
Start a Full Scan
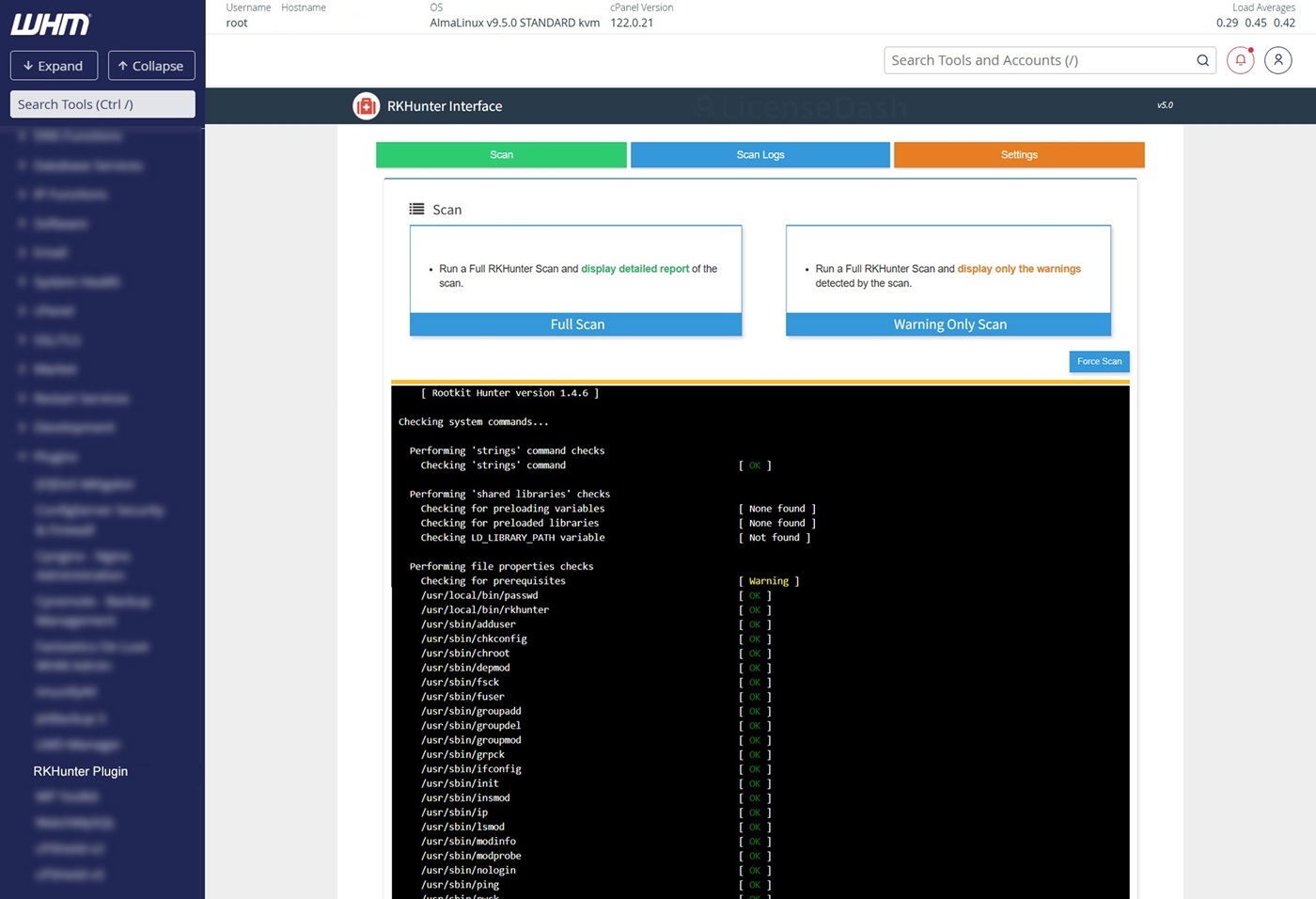tap(576, 324)
